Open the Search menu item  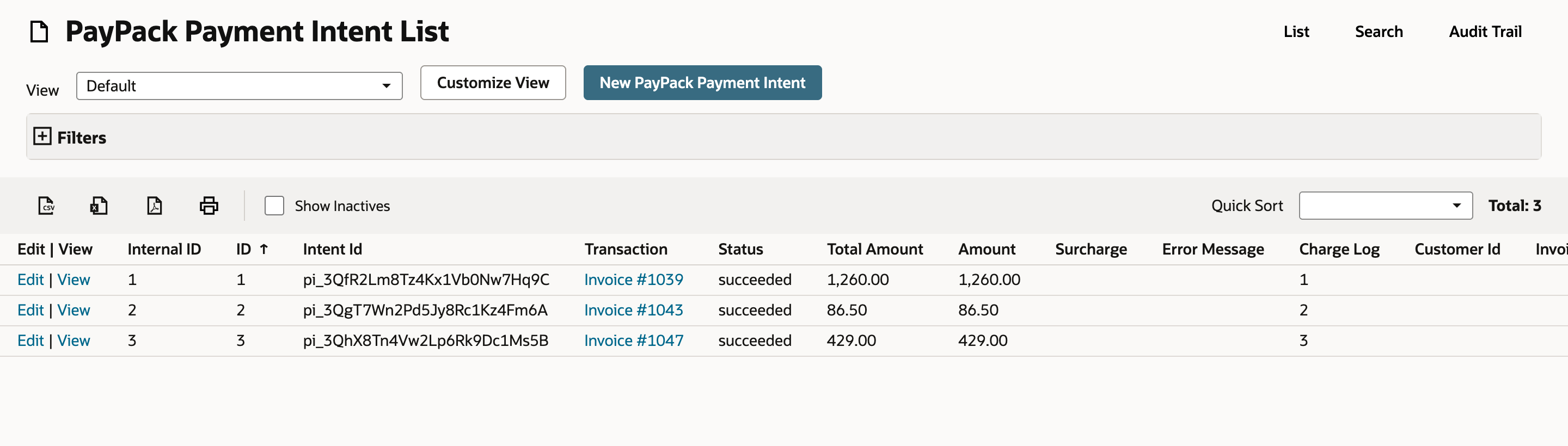tap(1379, 32)
